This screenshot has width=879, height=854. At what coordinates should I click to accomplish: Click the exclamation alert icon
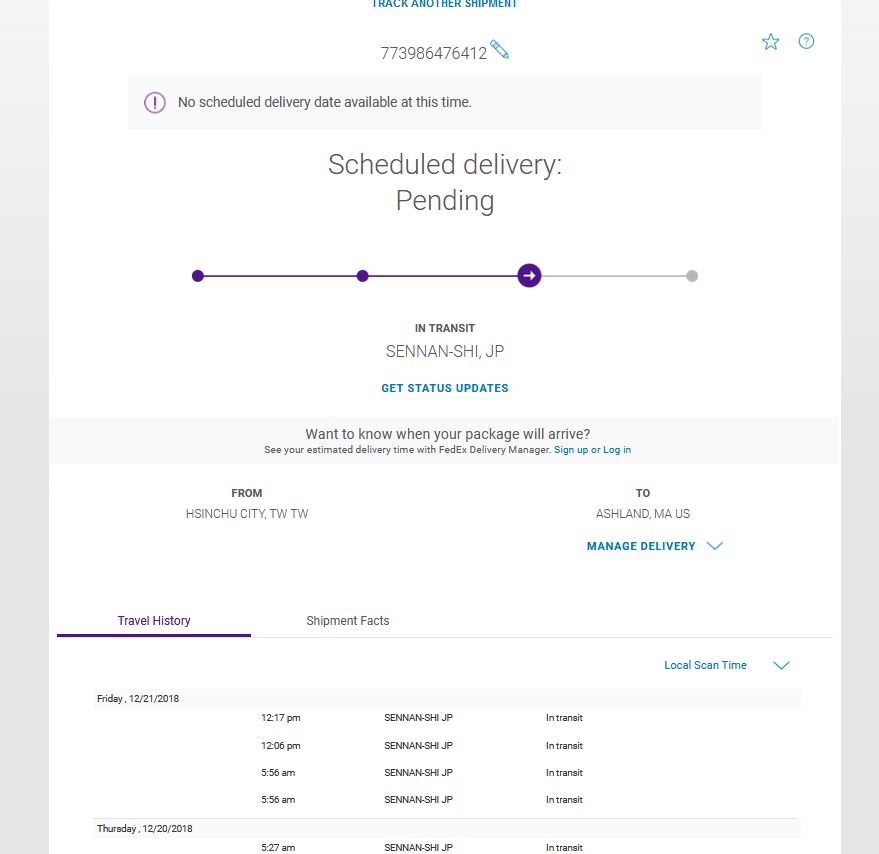pyautogui.click(x=155, y=103)
